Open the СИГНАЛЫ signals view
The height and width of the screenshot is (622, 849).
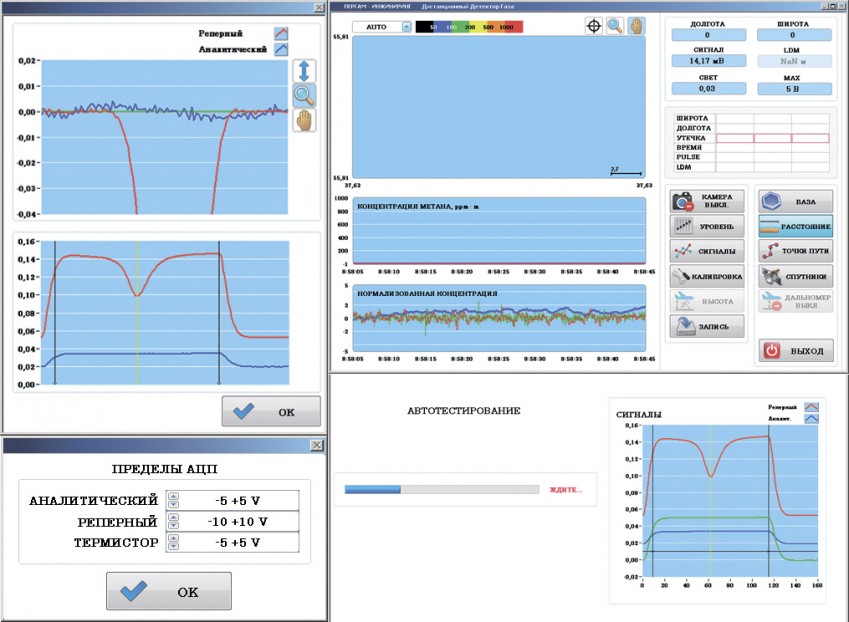pyautogui.click(x=708, y=250)
